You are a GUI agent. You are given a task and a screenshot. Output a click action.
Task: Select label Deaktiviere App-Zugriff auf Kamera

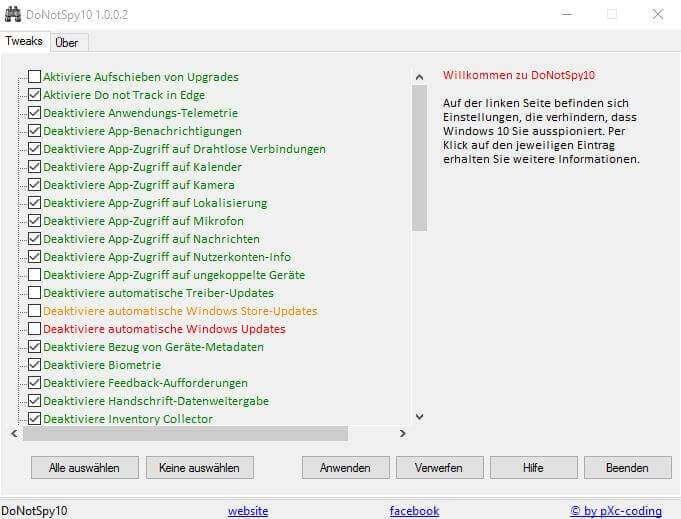tap(139, 185)
